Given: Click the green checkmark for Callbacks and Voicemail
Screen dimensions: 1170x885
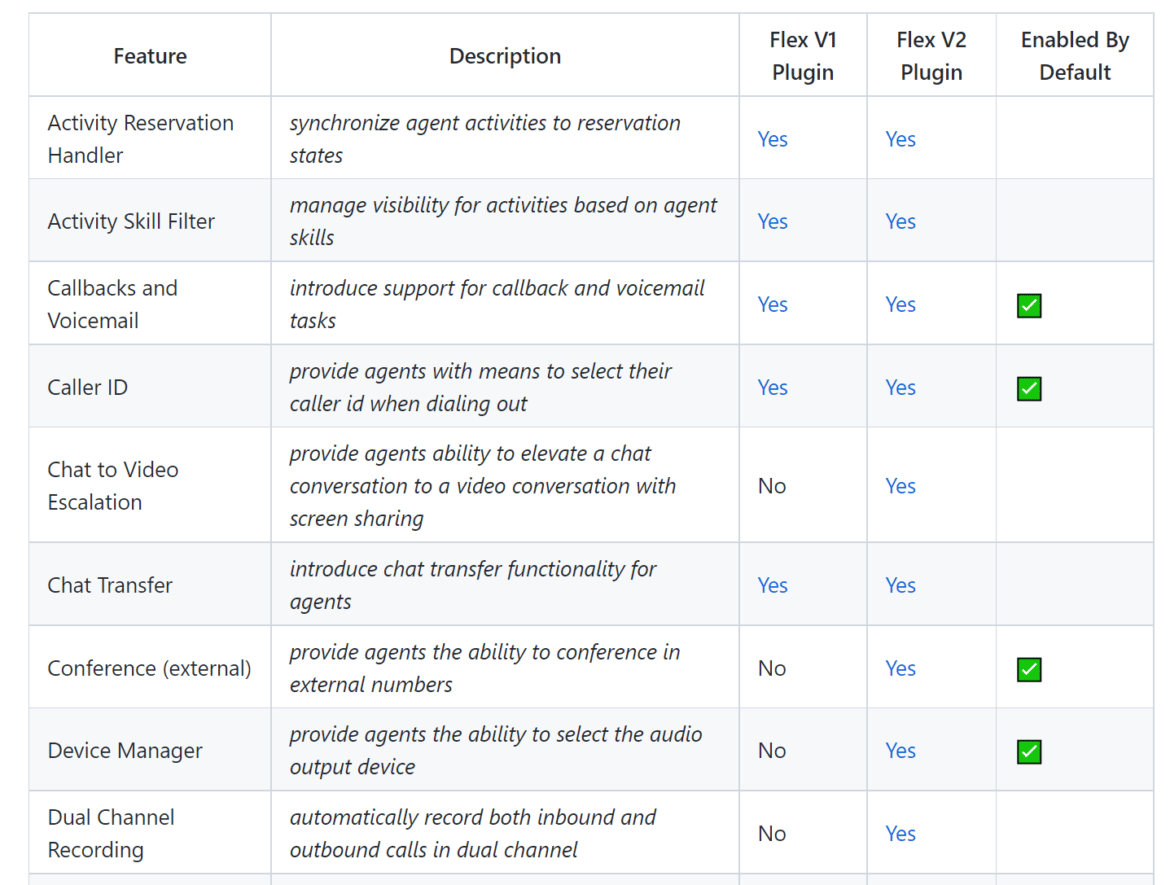Looking at the screenshot, I should tap(1028, 305).
